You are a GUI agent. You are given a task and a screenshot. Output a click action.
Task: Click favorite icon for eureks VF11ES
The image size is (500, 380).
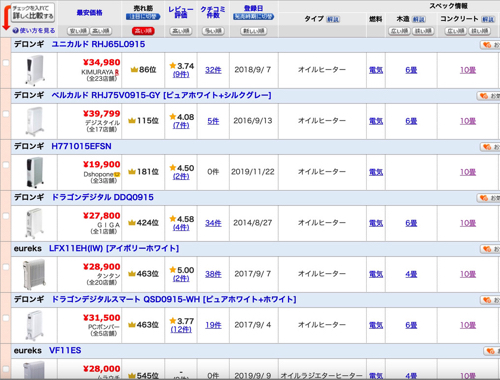491,351
